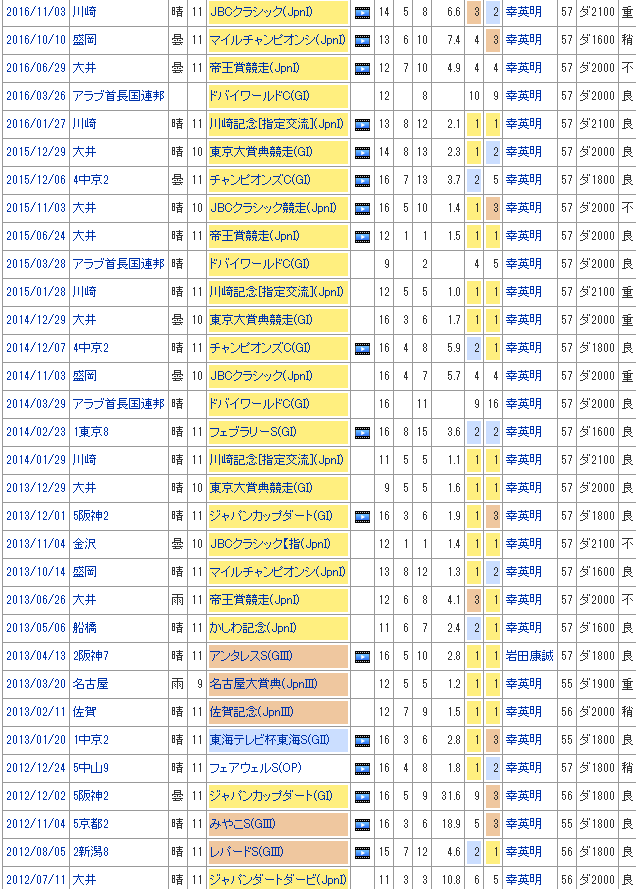Click the 船橋 racecourse link
Image resolution: width=636 pixels, height=889 pixels.
(85, 628)
